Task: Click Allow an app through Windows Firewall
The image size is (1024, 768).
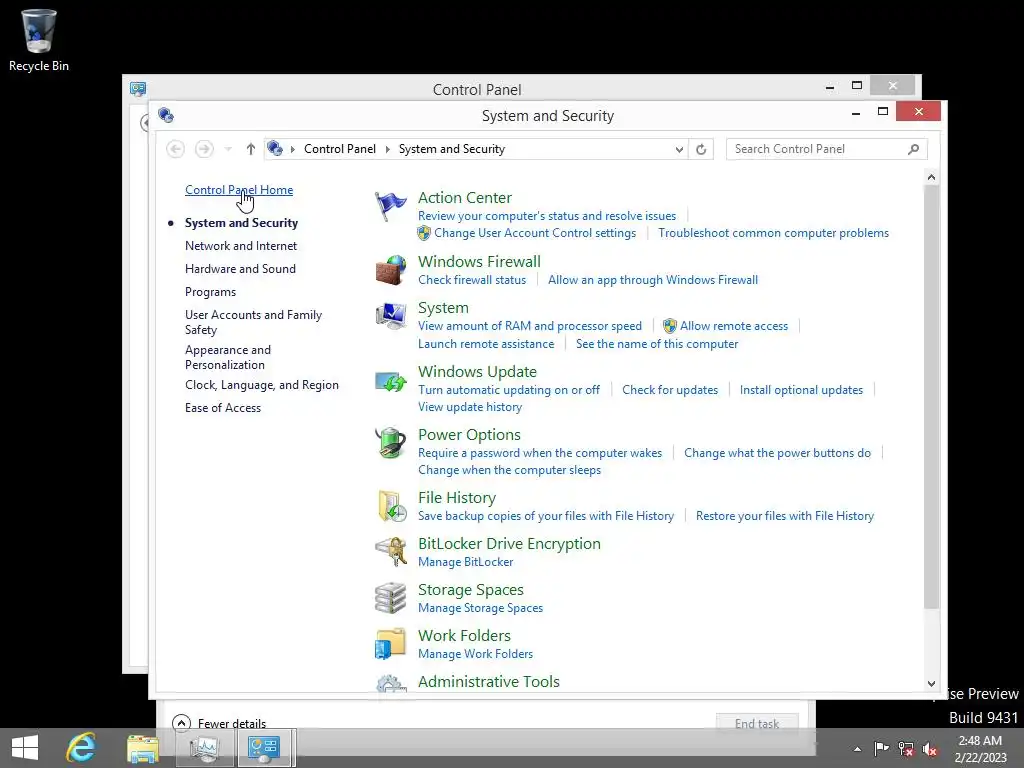Action: [653, 280]
